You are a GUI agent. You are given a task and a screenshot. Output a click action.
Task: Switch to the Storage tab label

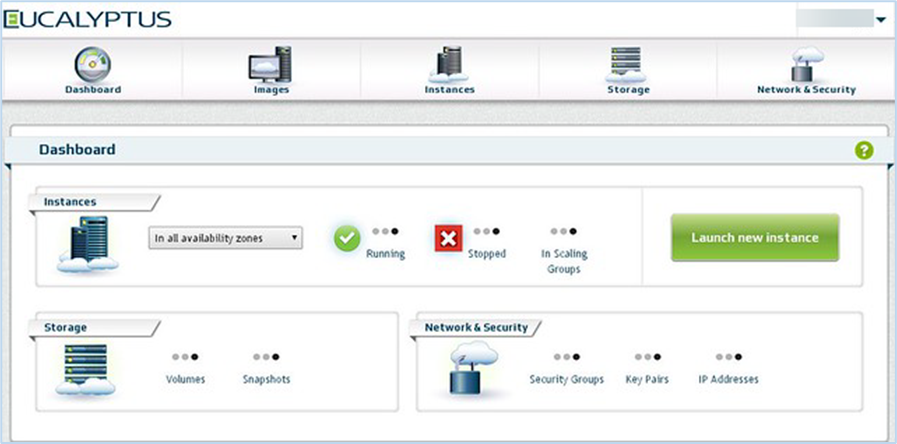click(x=628, y=90)
